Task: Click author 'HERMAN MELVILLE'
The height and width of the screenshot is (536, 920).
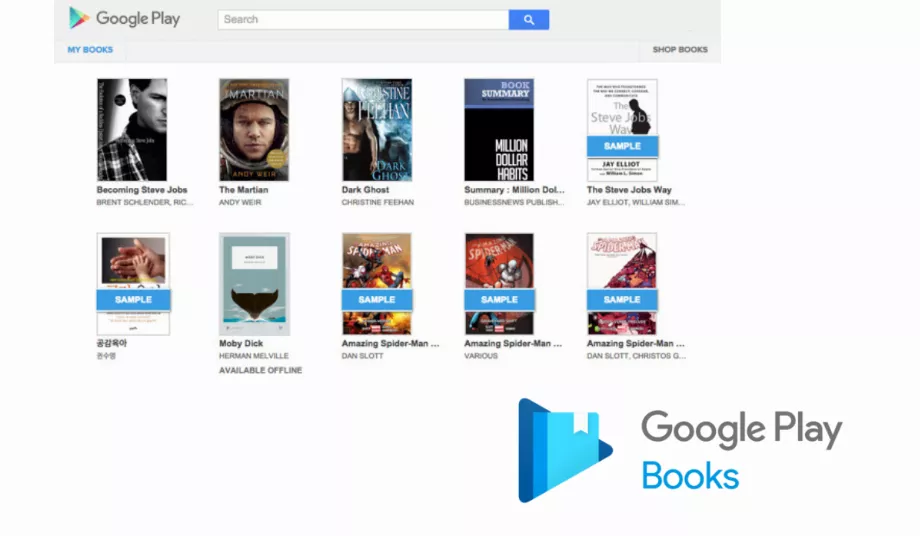Action: [x=254, y=356]
